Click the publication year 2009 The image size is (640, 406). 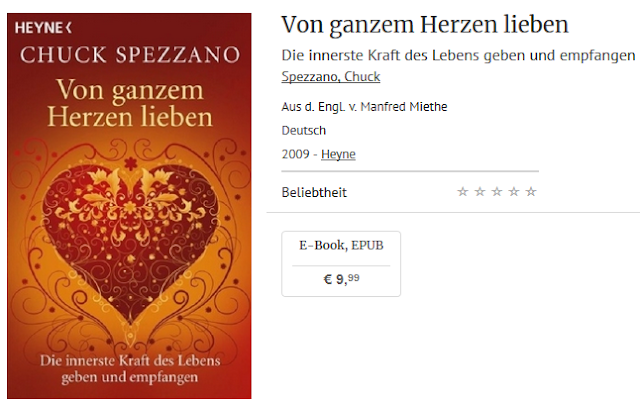[x=296, y=154]
